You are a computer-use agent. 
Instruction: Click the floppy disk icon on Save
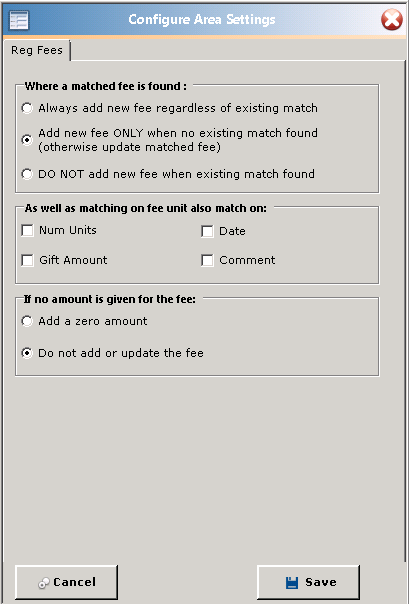(292, 582)
